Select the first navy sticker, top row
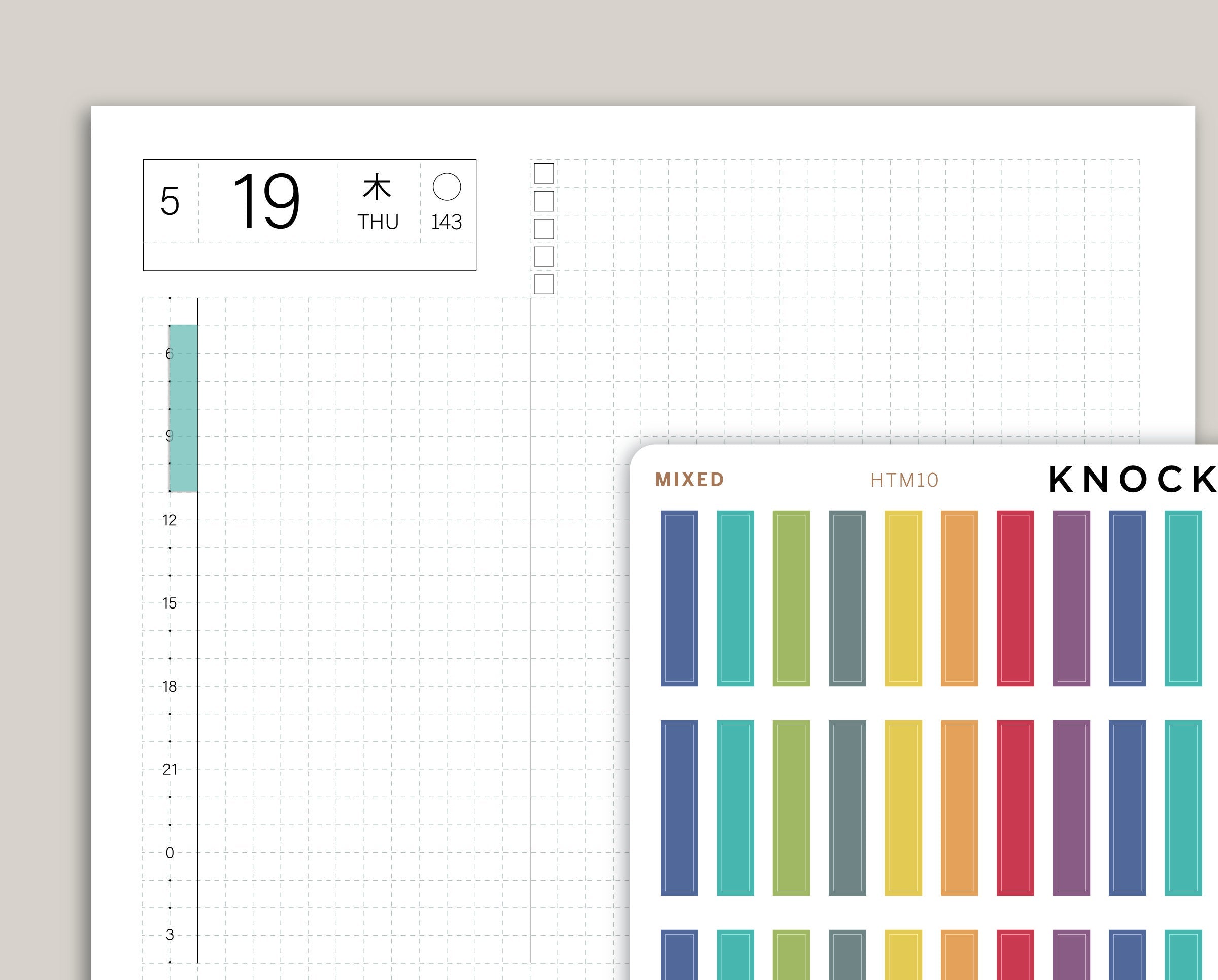Image resolution: width=1218 pixels, height=980 pixels. tap(679, 598)
